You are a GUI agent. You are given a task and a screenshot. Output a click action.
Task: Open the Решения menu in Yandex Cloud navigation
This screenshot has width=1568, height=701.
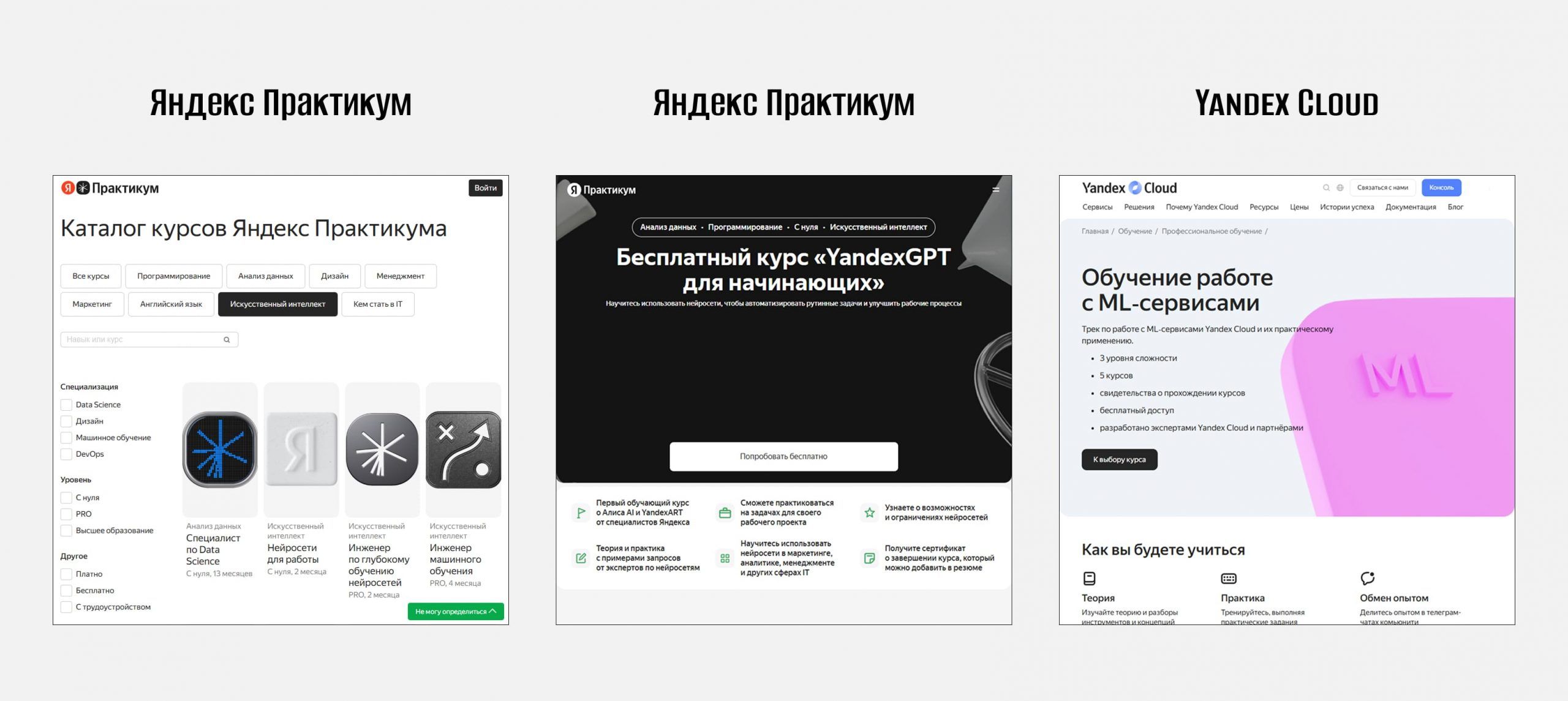click(1139, 207)
